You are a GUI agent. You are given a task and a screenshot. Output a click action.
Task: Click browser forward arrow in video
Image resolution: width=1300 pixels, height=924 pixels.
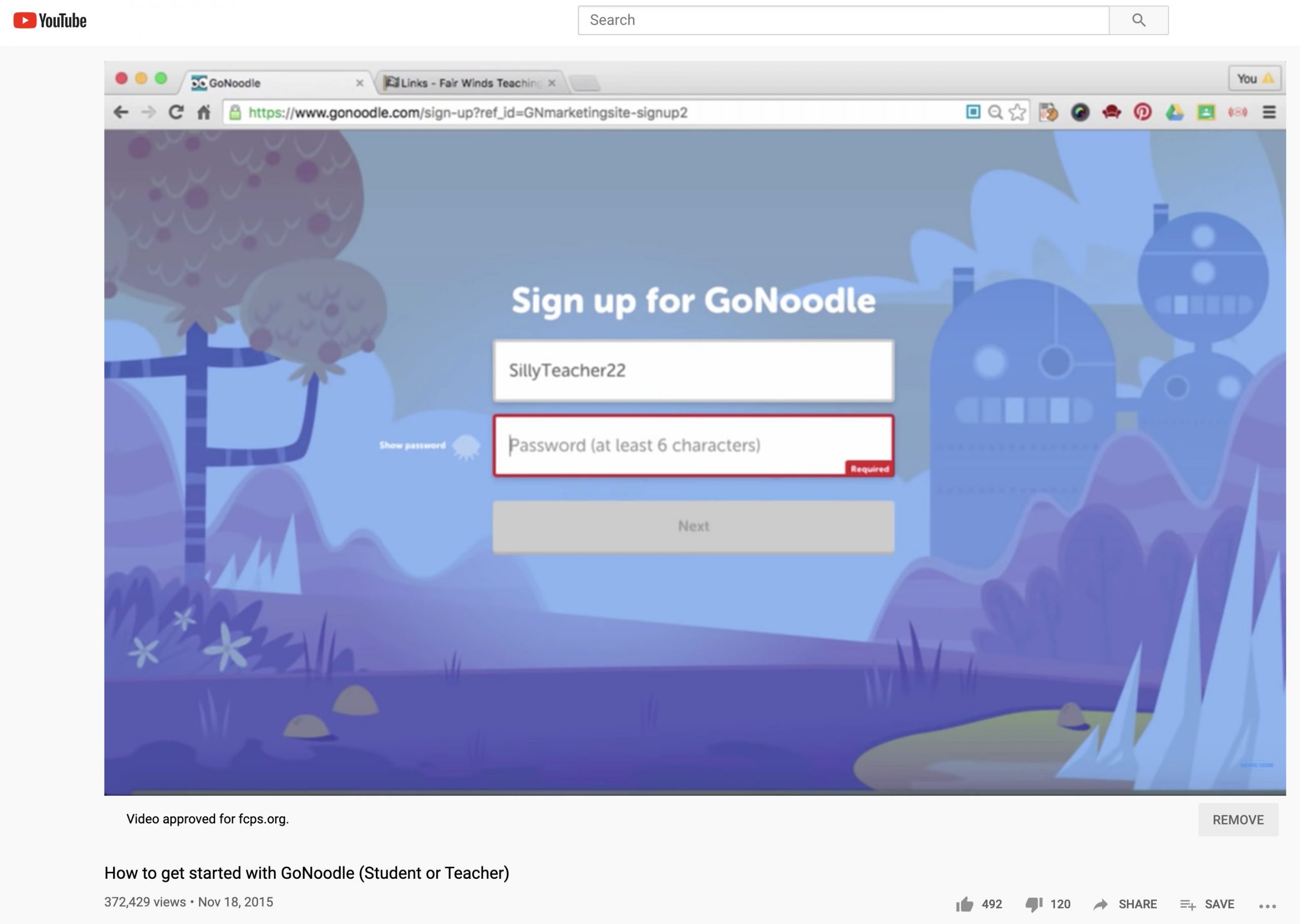(x=148, y=112)
